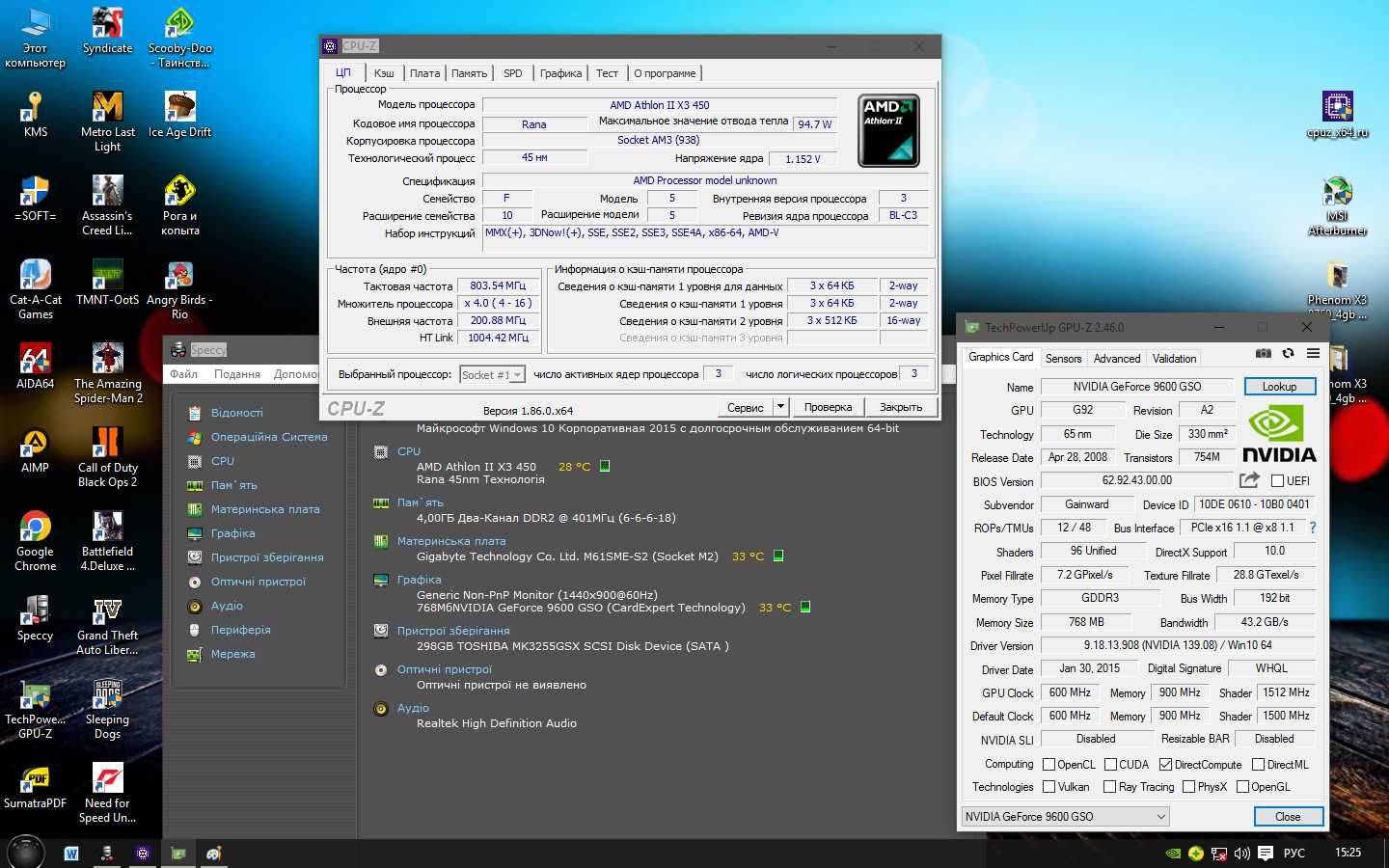Open the action center notifications icon
The width and height of the screenshot is (1389, 868).
click(1266, 854)
